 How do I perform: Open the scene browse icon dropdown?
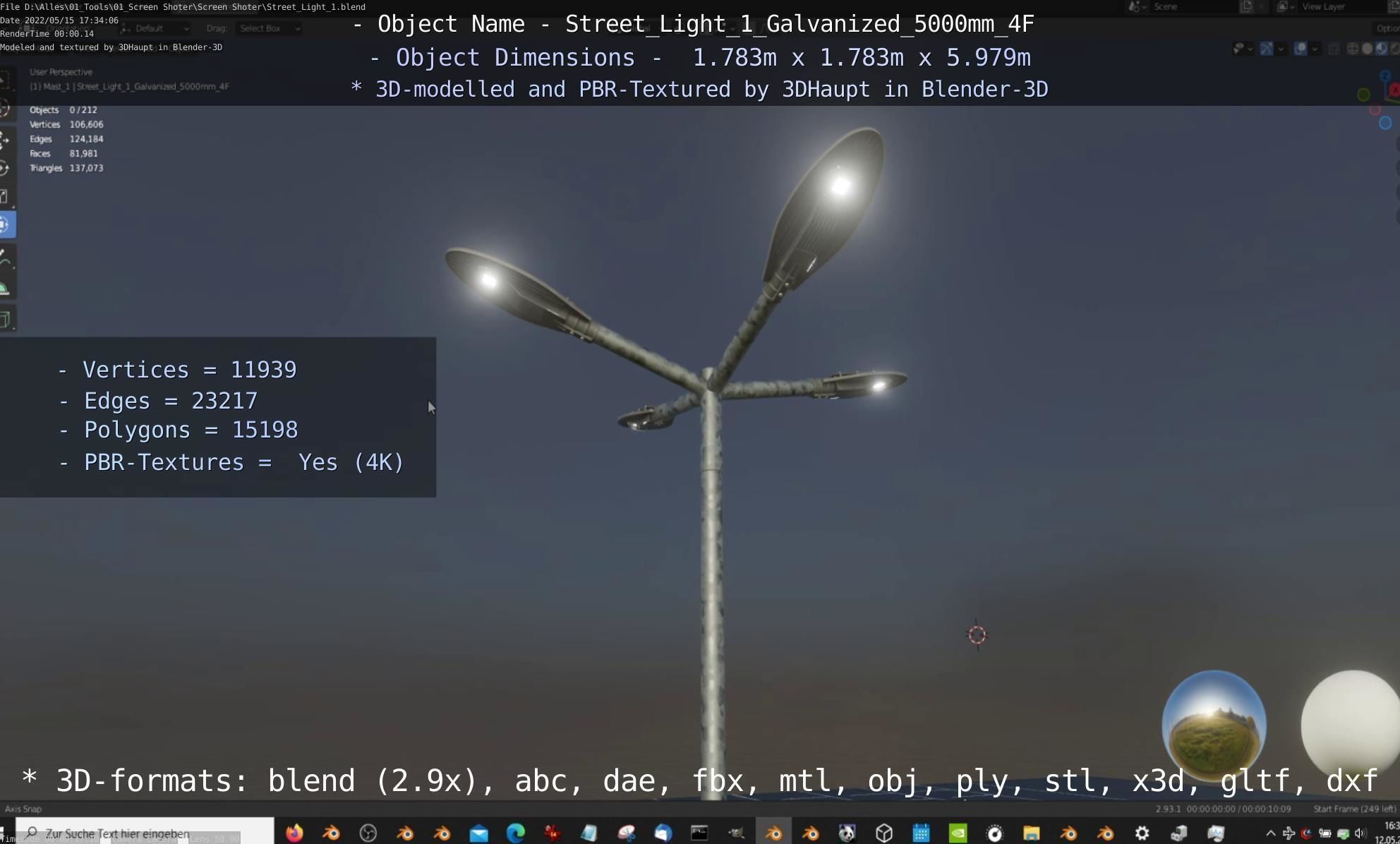click(1136, 6)
